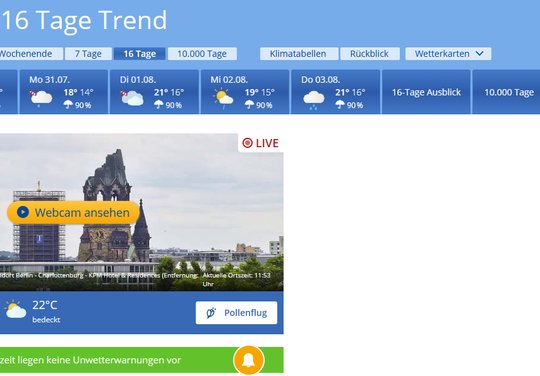
Task: Click the 'bedeckt' condition text
Action: coord(46,320)
